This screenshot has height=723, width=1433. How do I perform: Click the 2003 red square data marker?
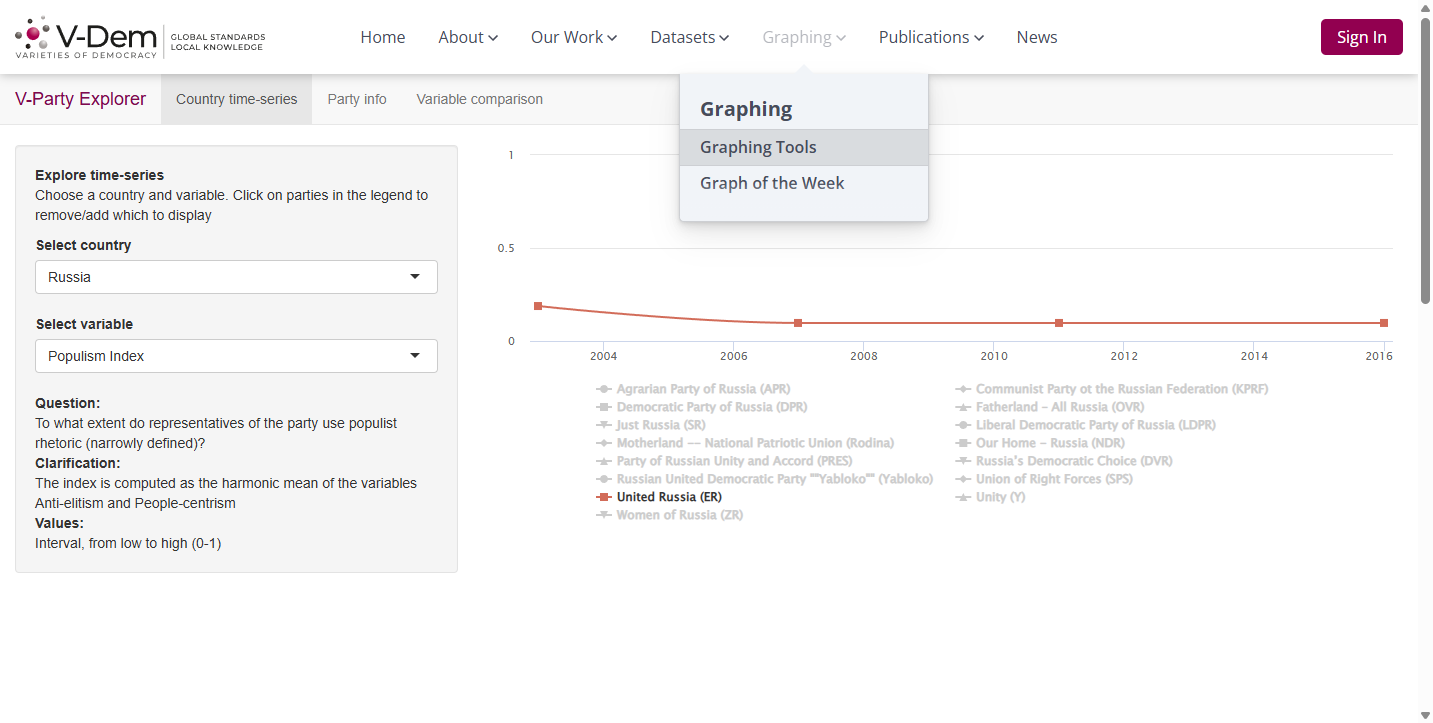(538, 306)
